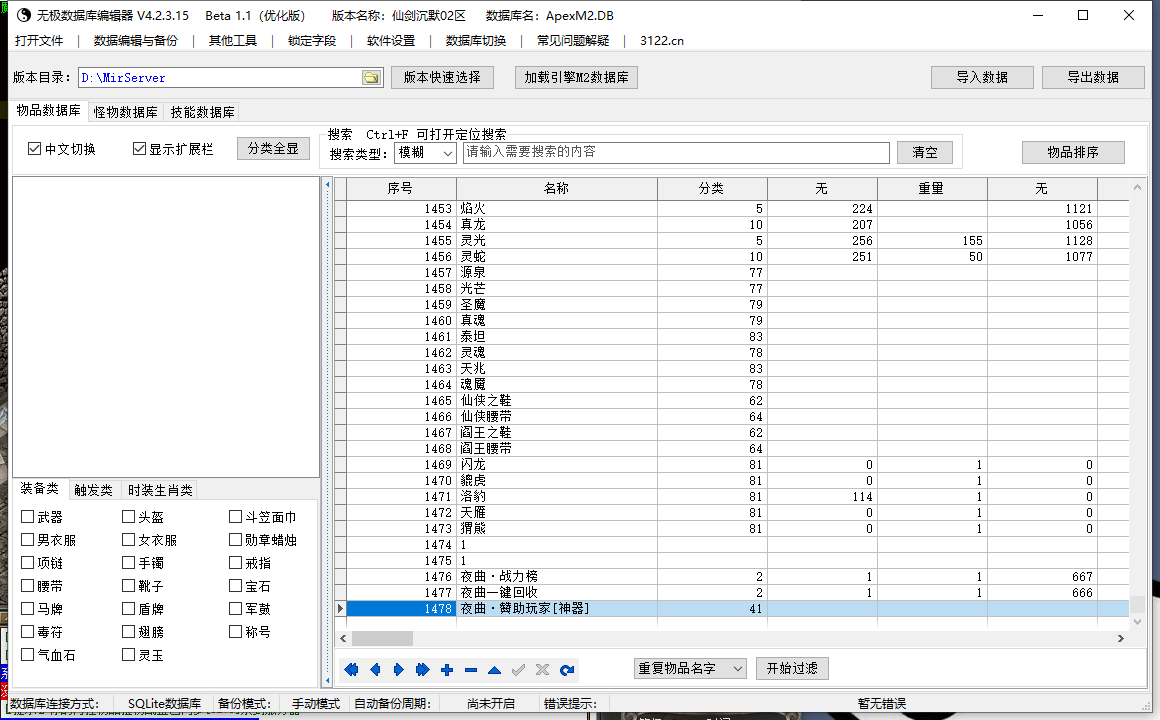The image size is (1160, 720).
Task: Expand the 重复物品名字 filter dropdown
Action: [690, 669]
